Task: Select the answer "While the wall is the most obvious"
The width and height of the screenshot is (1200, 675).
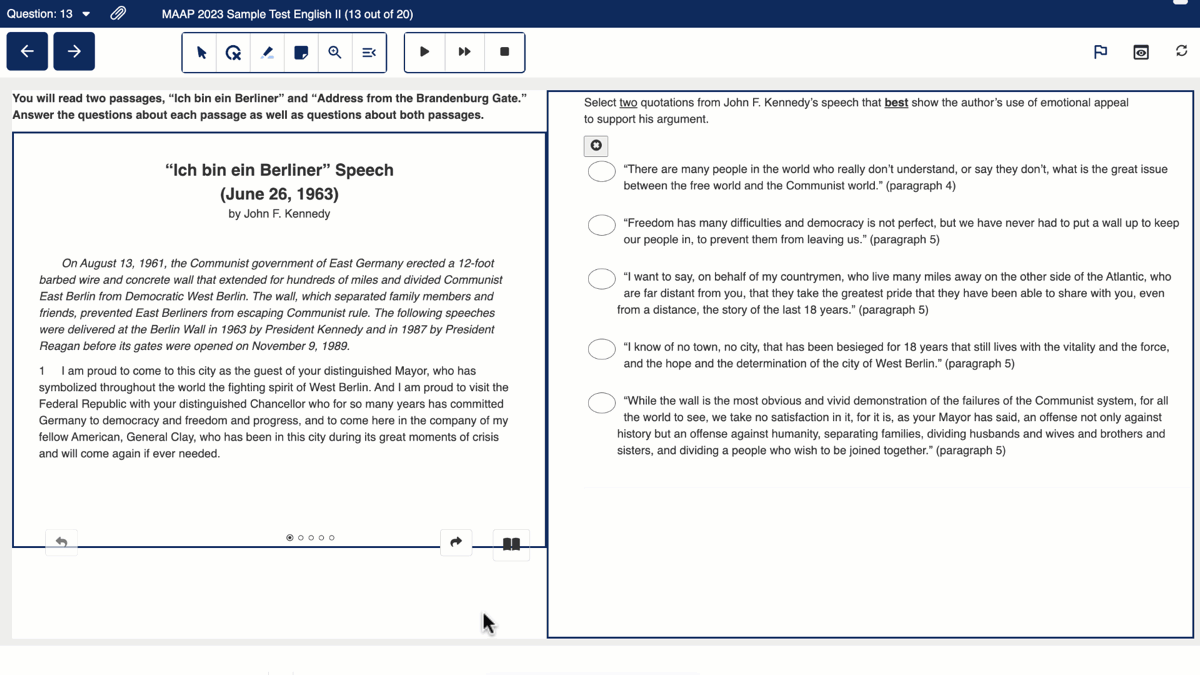Action: tap(601, 403)
